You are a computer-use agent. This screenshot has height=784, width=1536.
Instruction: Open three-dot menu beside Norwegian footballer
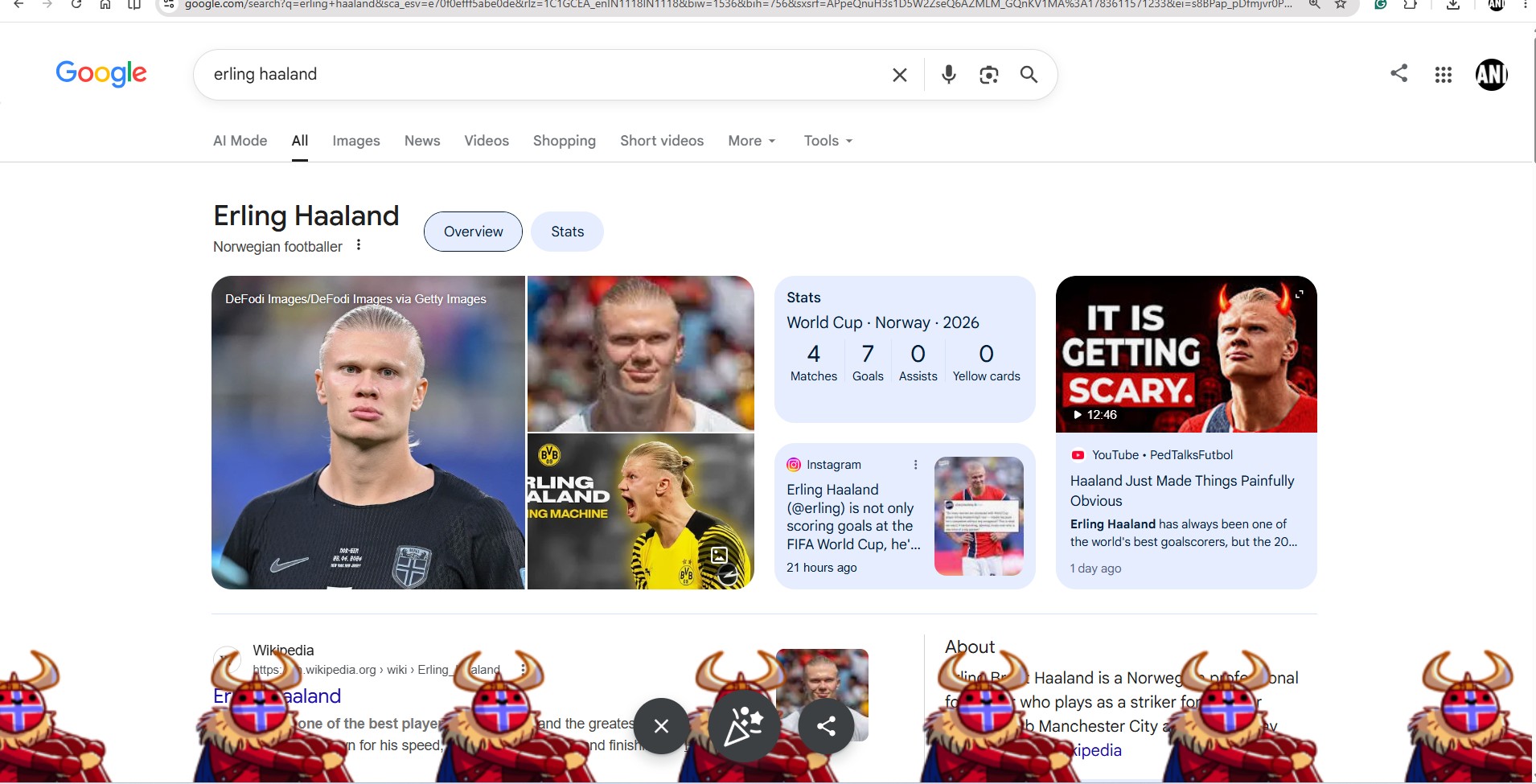[359, 245]
